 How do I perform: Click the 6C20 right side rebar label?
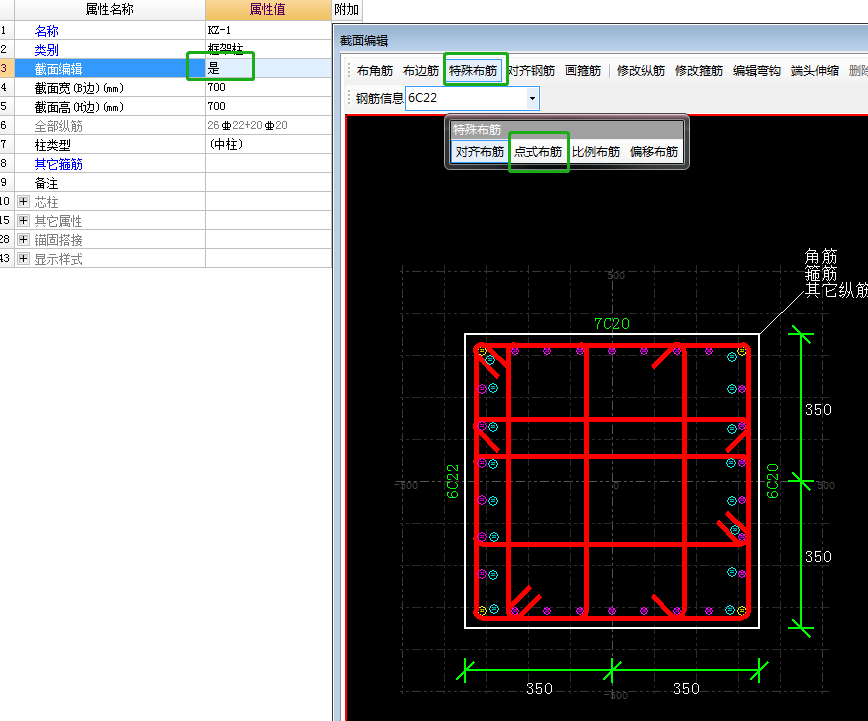point(773,481)
